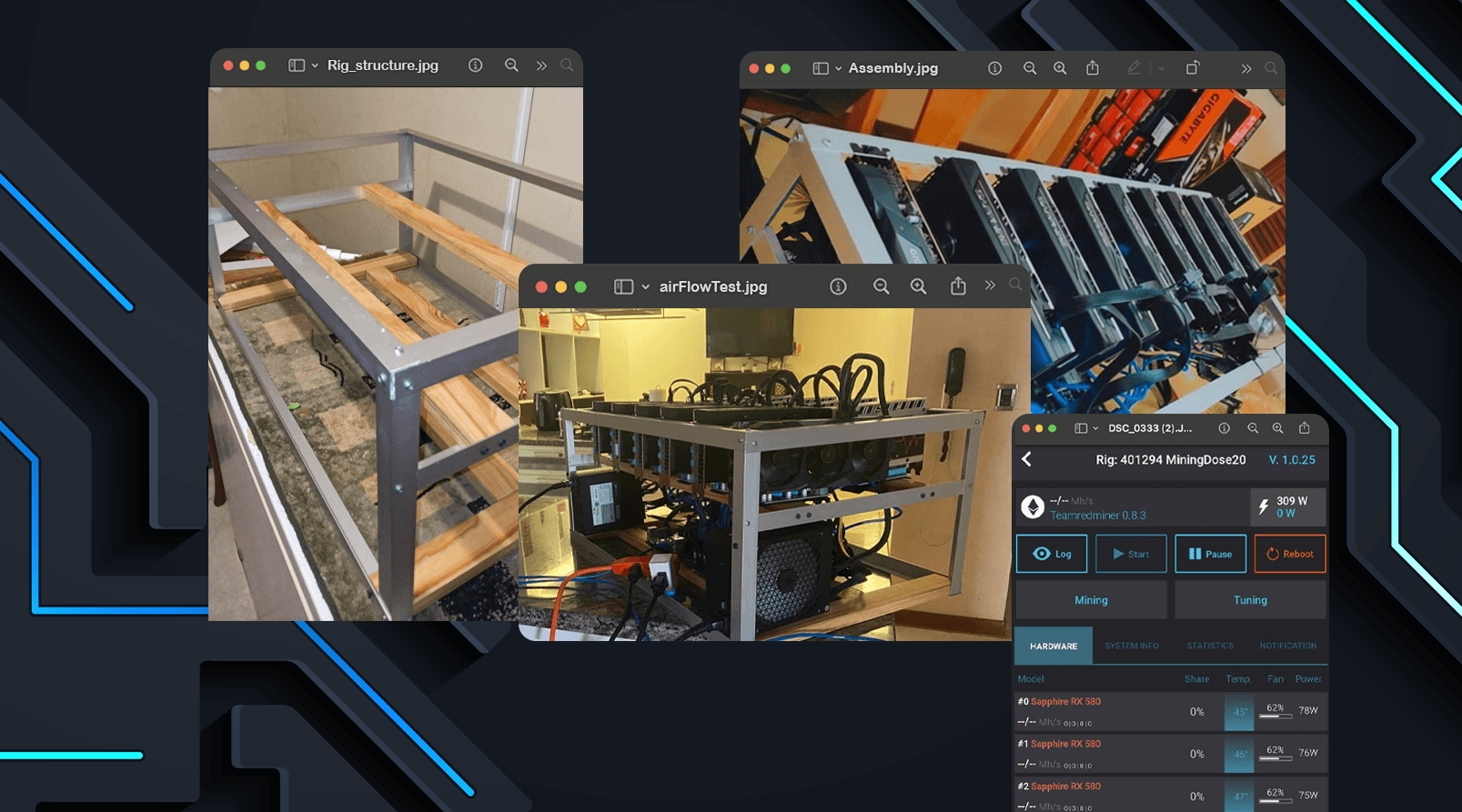Select Teamredminer 0.8.3 miner label
1462x812 pixels.
(1097, 516)
